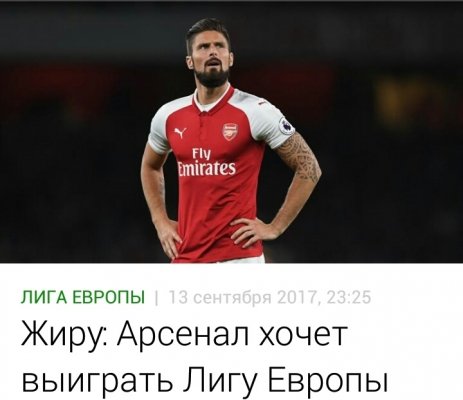The image size is (463, 400).
Task: Click the Arsenal crest on the shirt
Action: click(x=230, y=131)
